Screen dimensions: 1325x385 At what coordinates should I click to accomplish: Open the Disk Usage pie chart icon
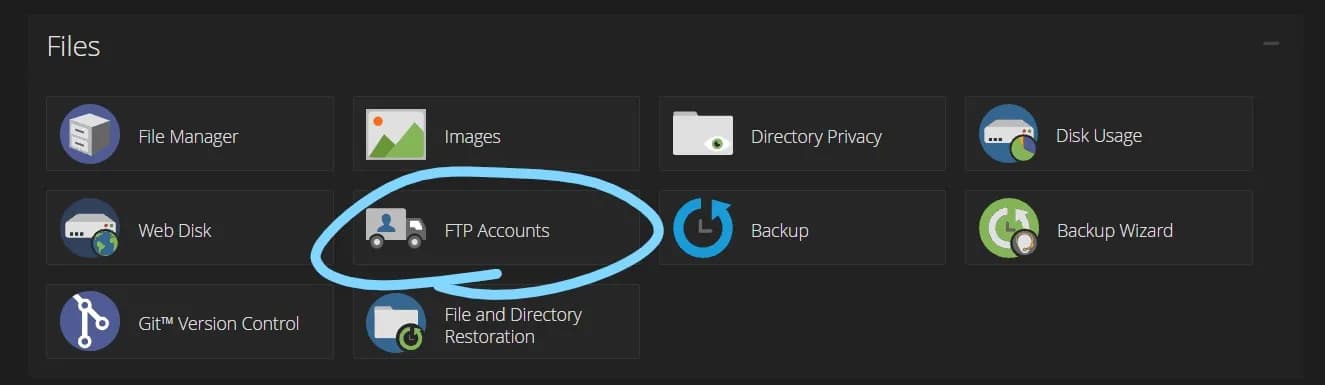1008,134
